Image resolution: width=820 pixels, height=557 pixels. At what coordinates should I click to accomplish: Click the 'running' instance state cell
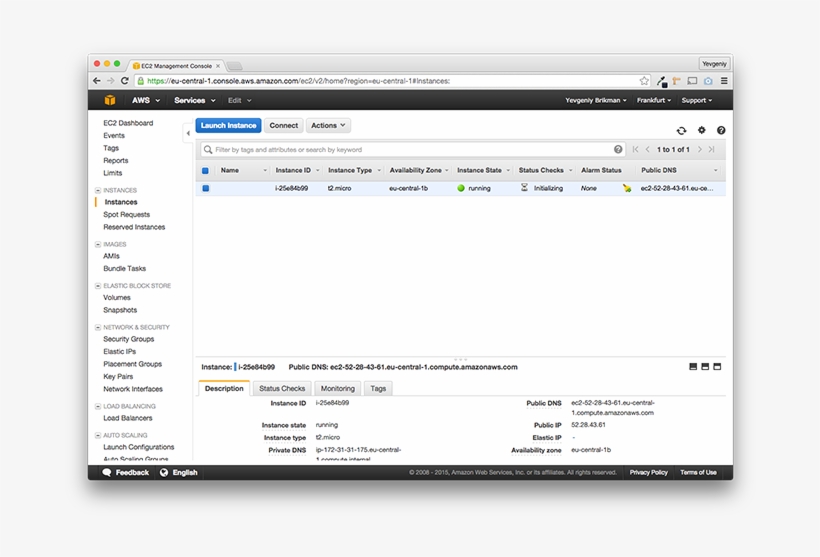pos(479,188)
